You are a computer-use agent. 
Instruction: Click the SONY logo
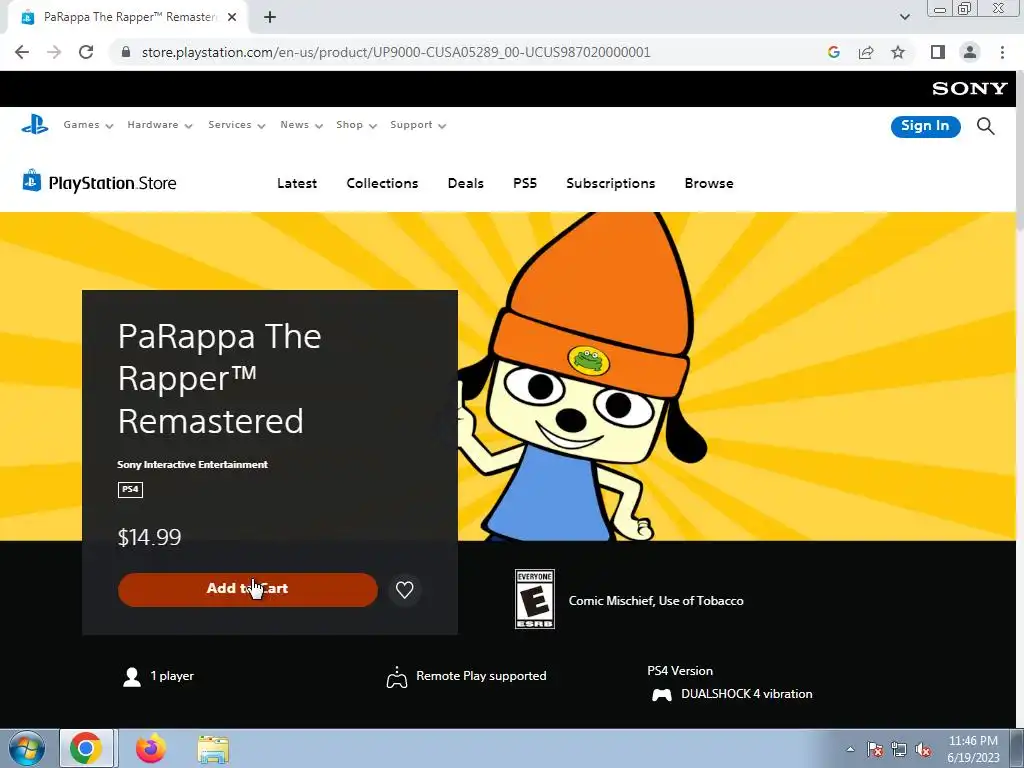[x=969, y=88]
